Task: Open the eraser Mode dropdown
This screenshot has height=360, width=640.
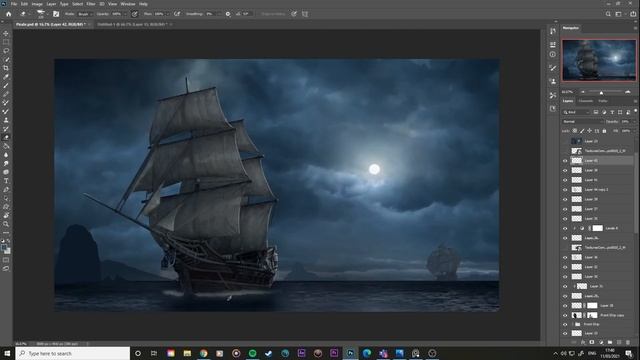Action: 84,14
